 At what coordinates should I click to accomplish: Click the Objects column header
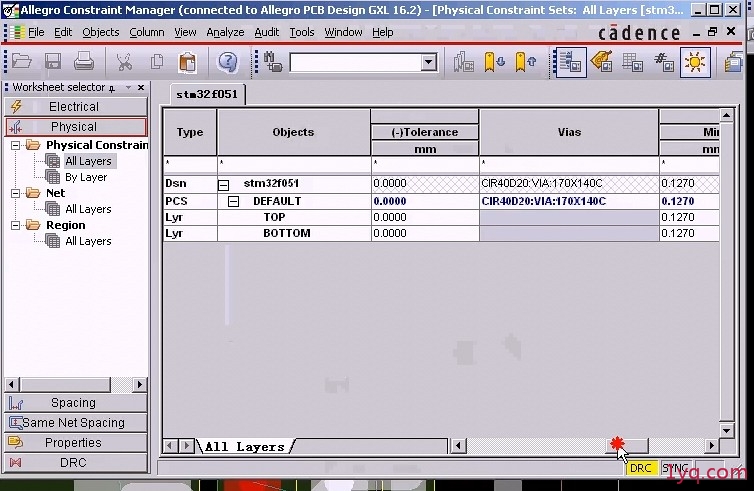point(293,132)
